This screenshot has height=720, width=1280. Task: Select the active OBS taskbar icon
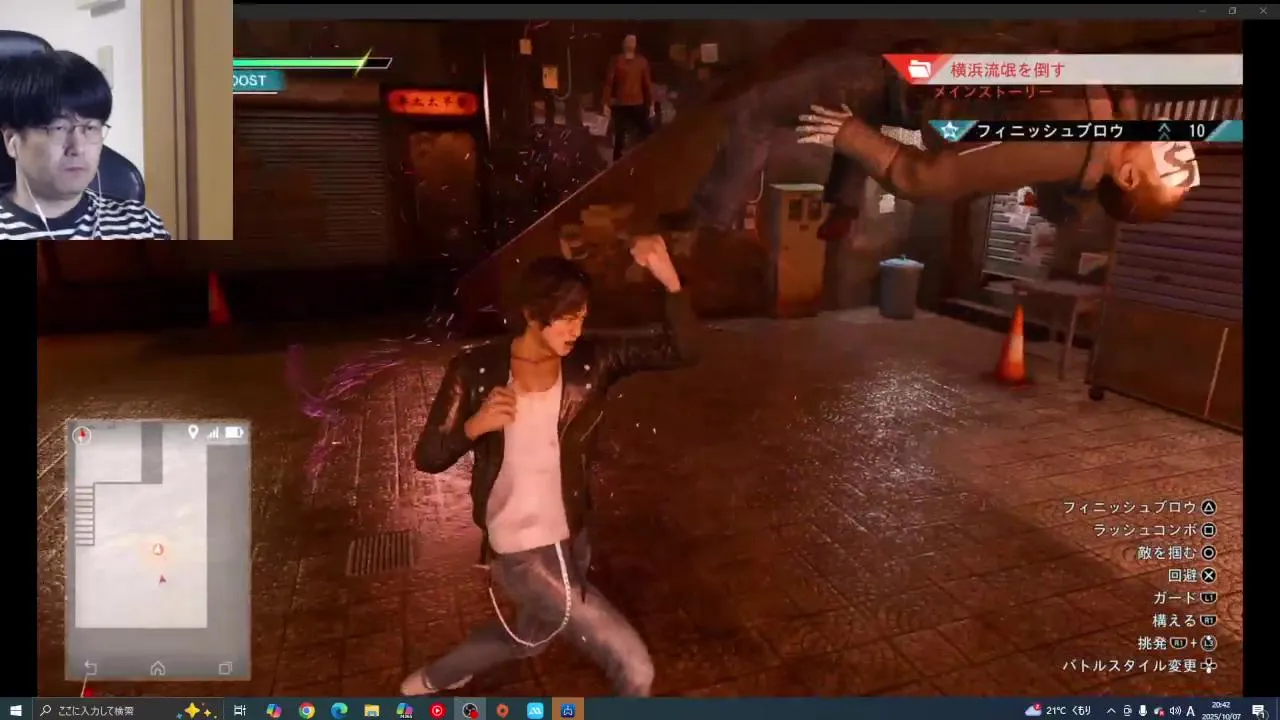coord(470,710)
